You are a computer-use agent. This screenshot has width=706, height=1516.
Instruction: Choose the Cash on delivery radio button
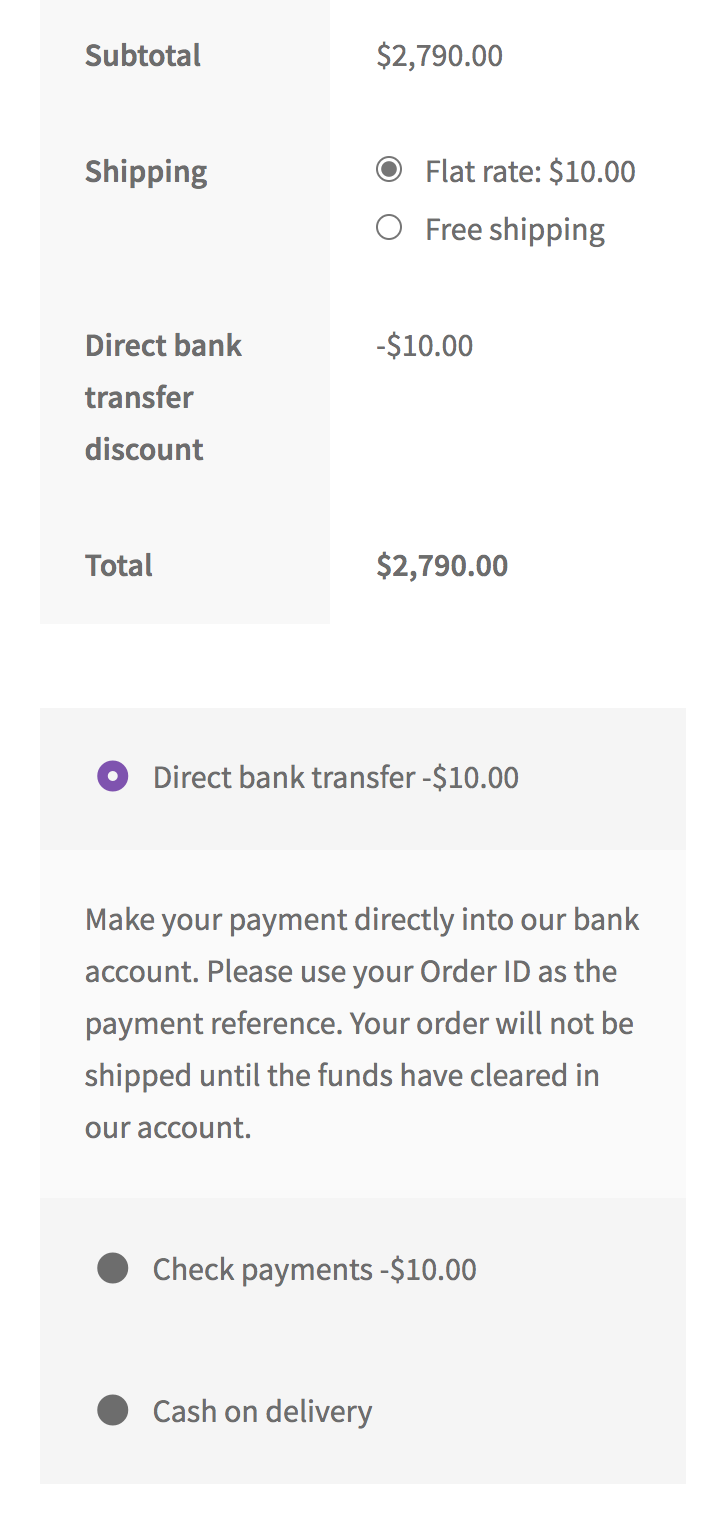tap(113, 1410)
